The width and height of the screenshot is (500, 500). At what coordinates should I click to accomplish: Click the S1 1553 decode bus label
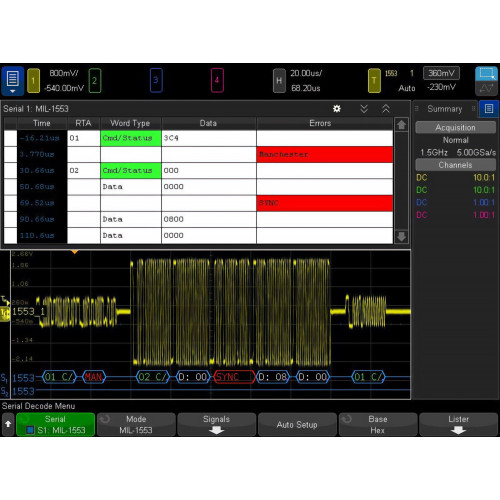tap(18, 378)
